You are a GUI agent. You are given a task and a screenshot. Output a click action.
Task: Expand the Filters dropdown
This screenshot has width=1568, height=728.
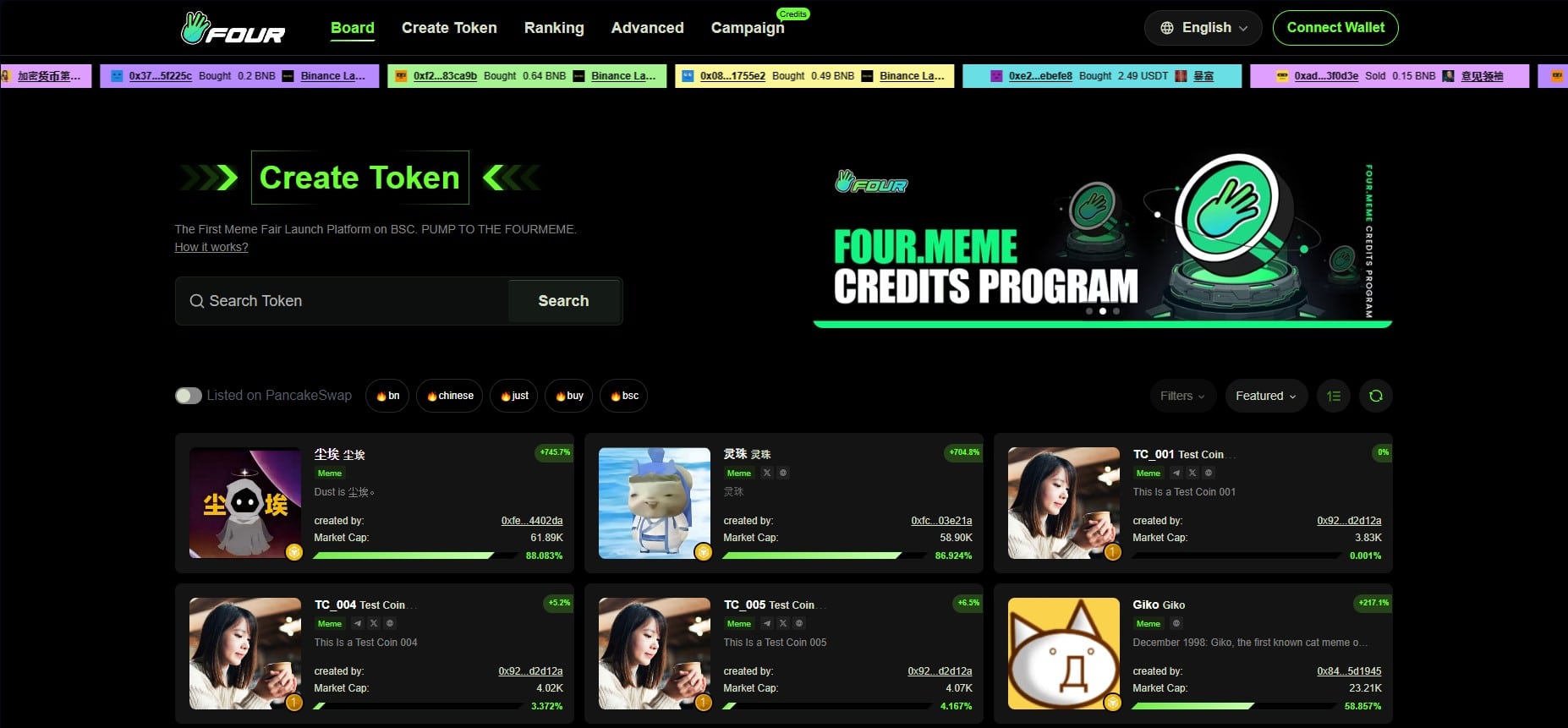pos(1182,396)
